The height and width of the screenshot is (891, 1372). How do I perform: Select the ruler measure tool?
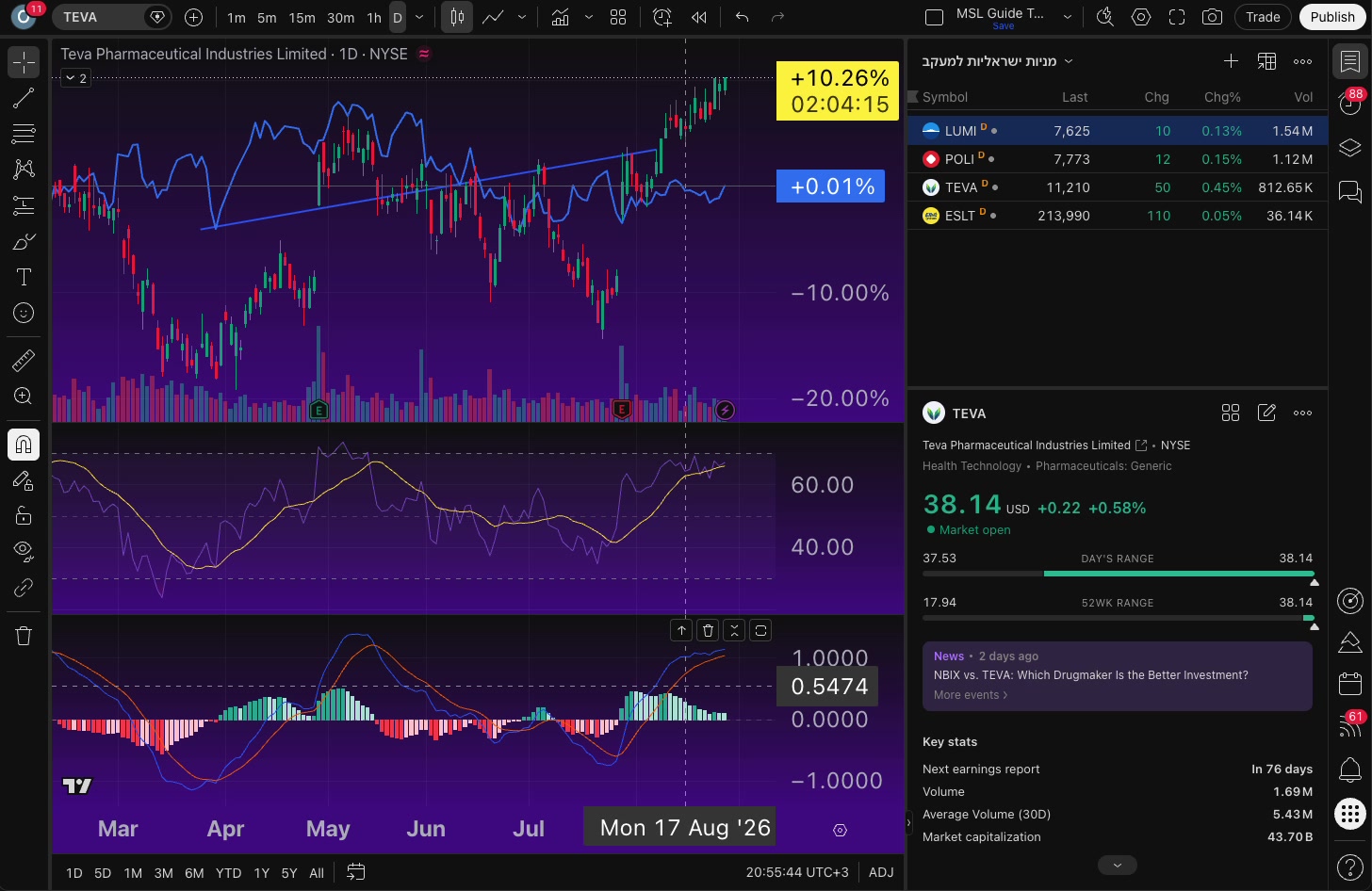[x=24, y=360]
